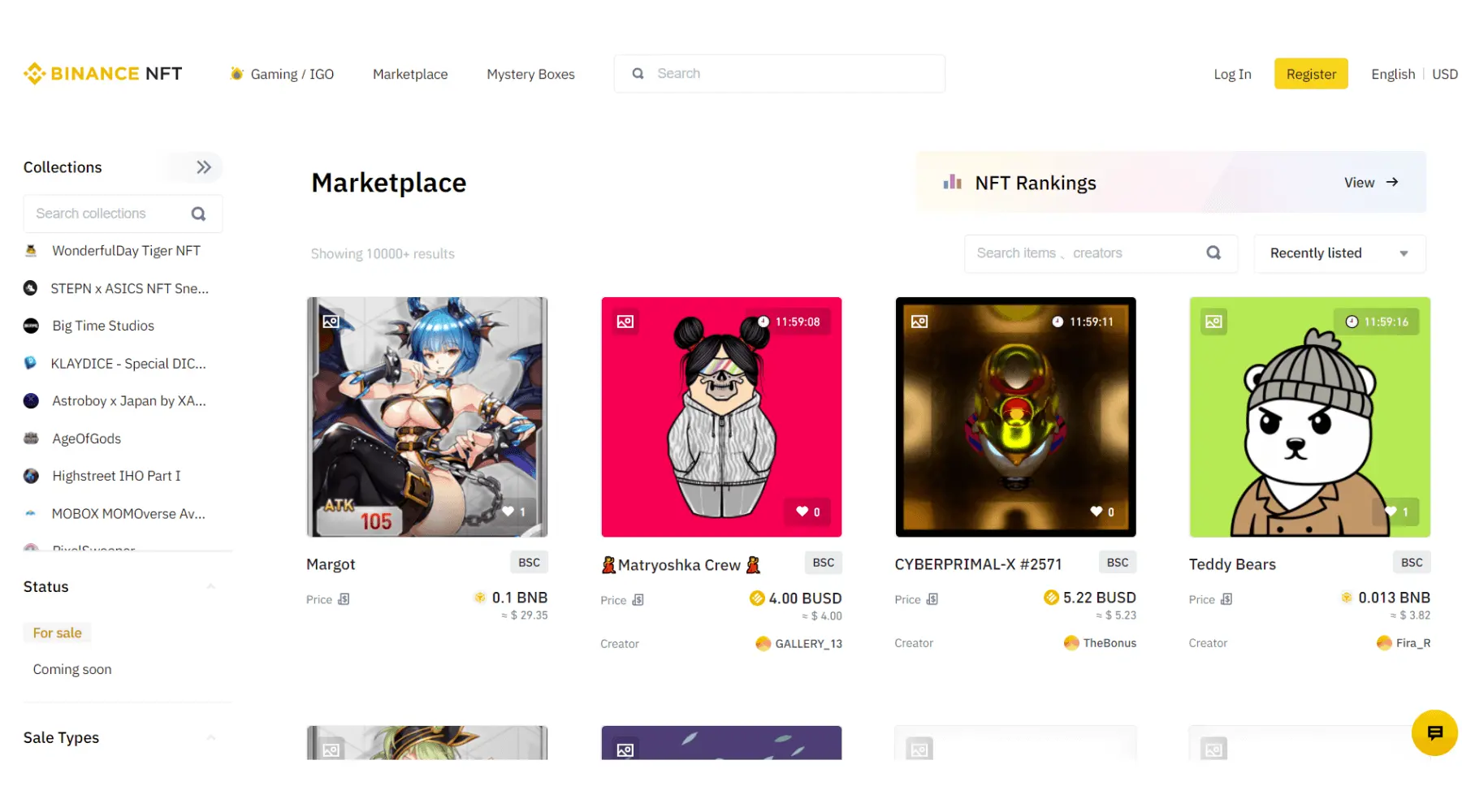Click the Binance NFT logo

click(103, 74)
